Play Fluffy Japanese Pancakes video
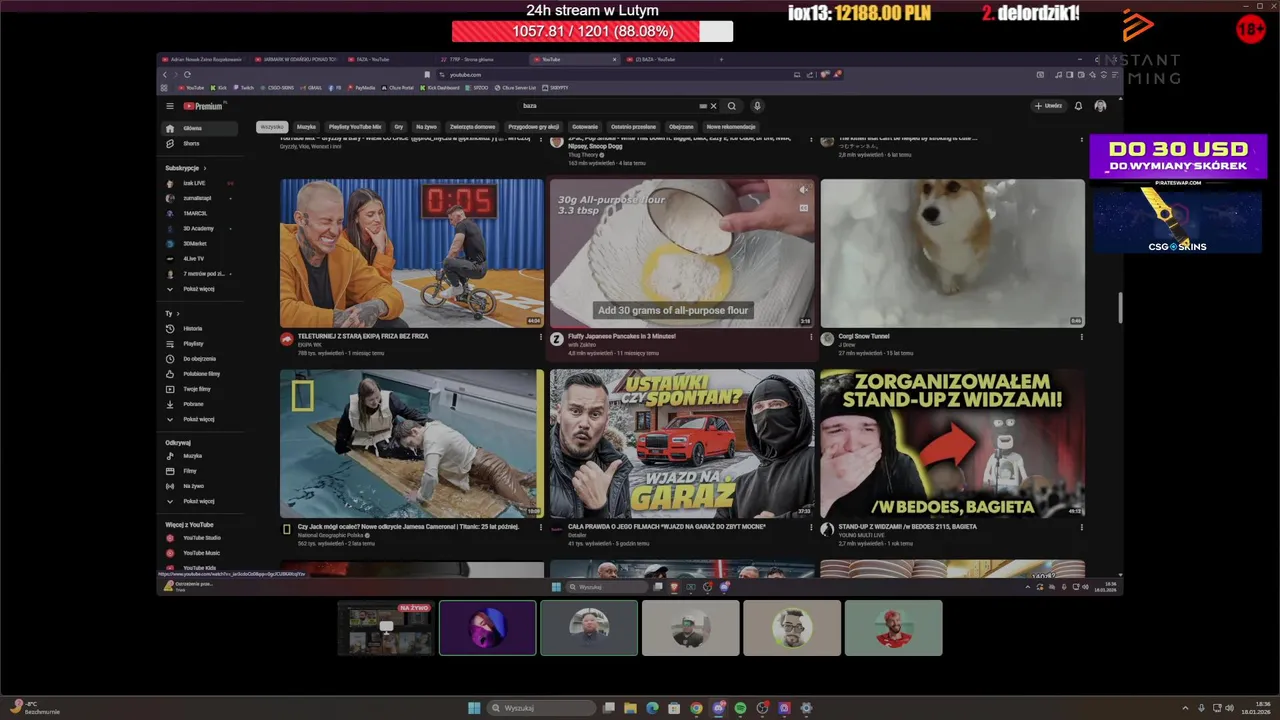The image size is (1280, 720). (682, 253)
